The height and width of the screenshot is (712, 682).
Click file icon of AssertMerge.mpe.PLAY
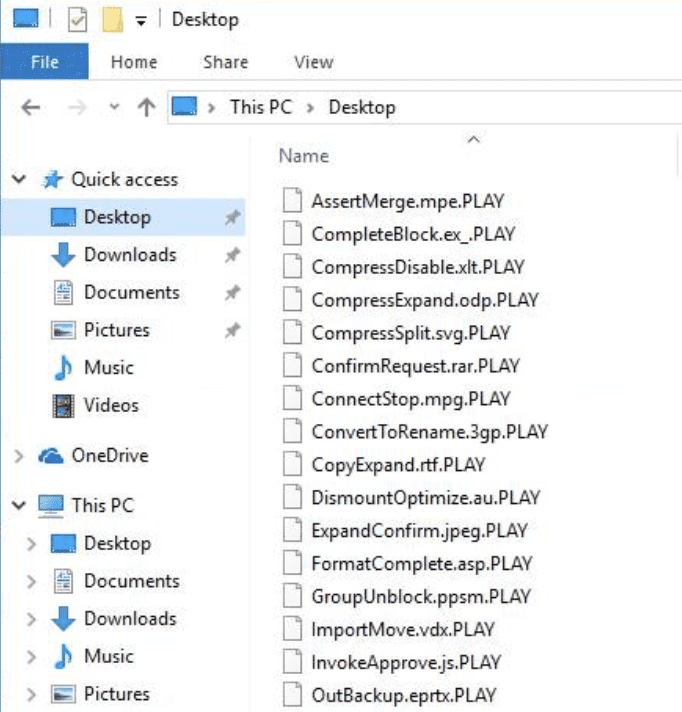click(x=292, y=201)
